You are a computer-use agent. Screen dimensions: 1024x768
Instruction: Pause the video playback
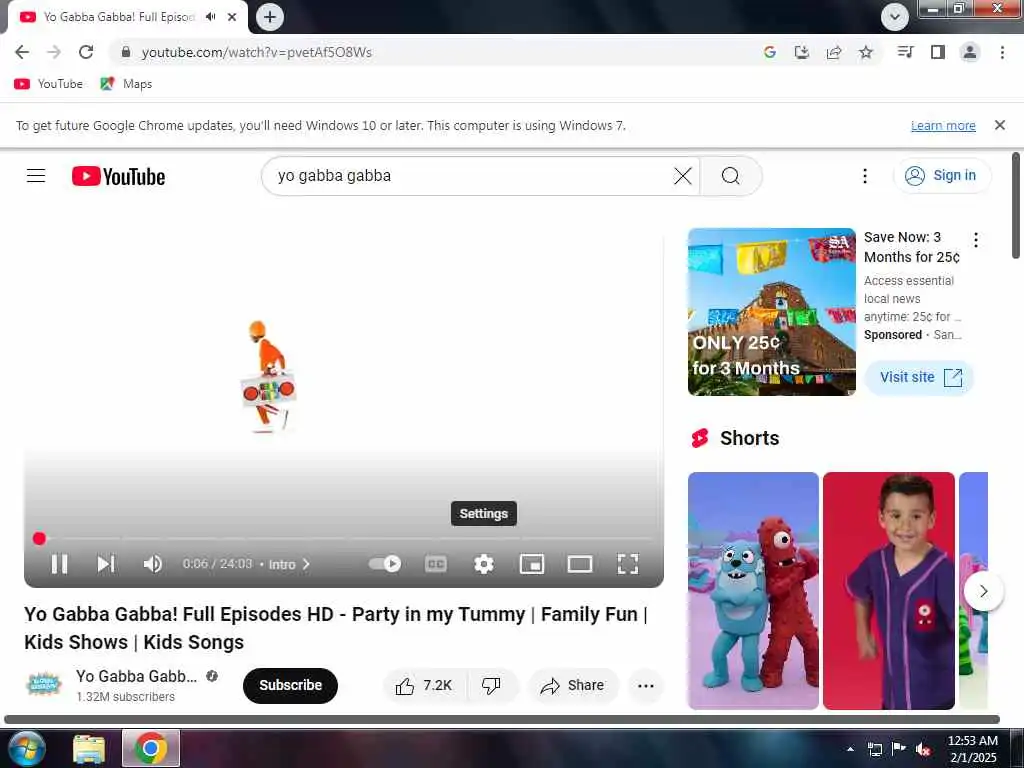pyautogui.click(x=59, y=564)
